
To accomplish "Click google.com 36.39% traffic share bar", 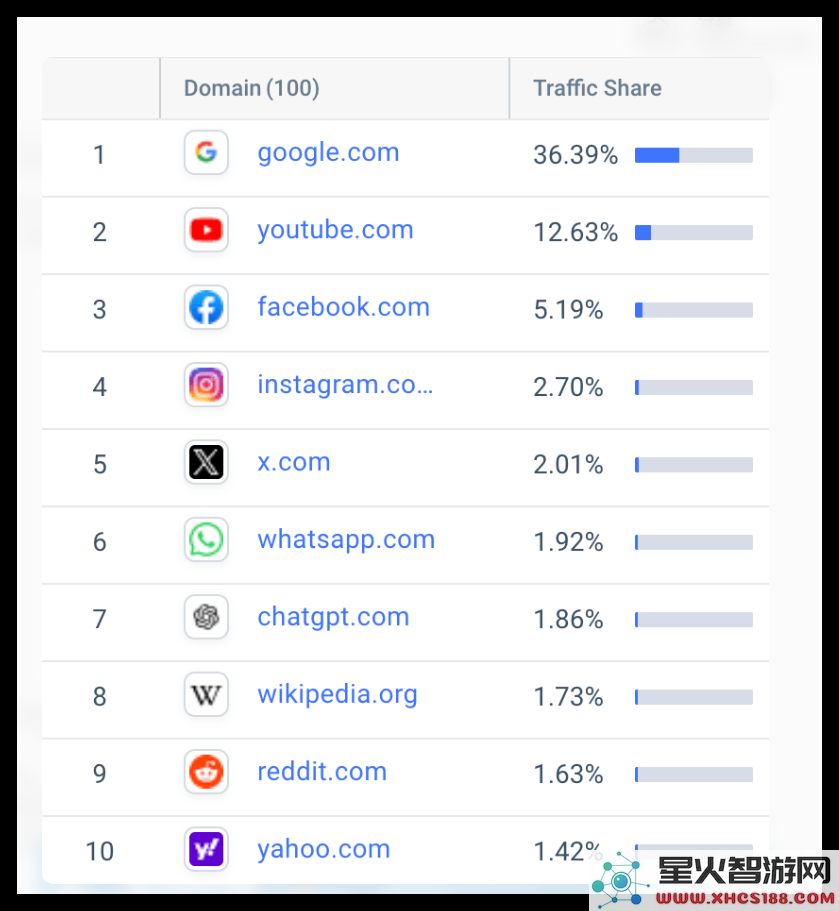I will pos(694,155).
